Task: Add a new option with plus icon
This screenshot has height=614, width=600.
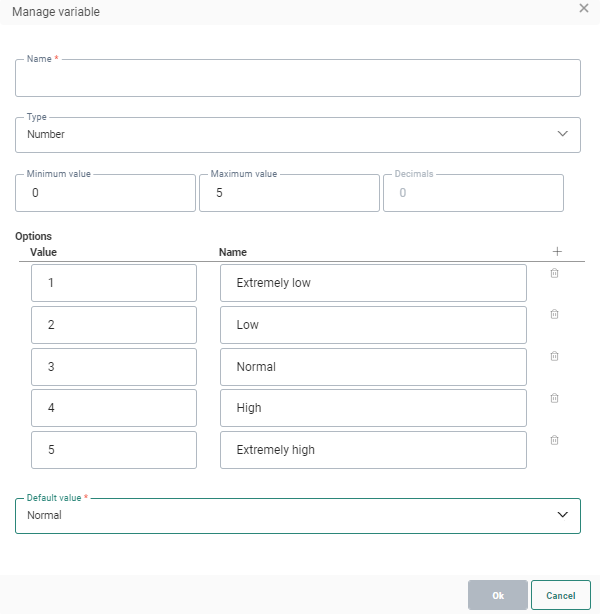Action: (557, 251)
